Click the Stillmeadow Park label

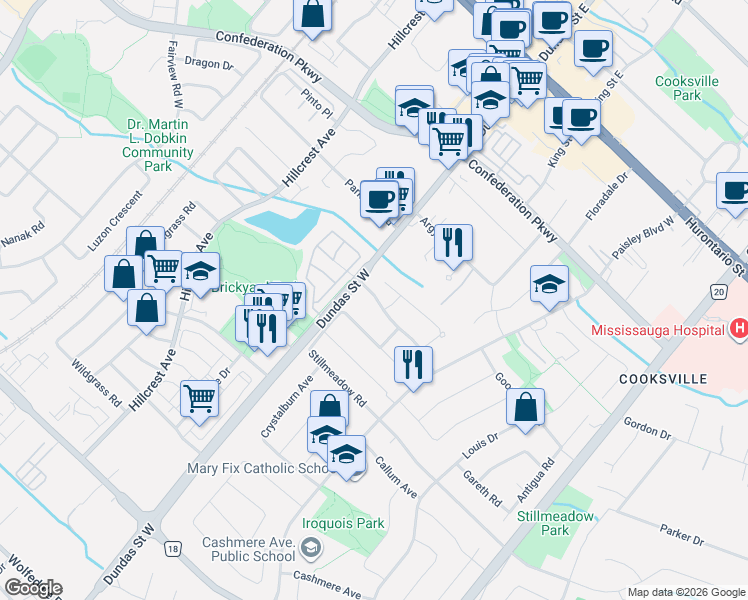click(x=555, y=523)
